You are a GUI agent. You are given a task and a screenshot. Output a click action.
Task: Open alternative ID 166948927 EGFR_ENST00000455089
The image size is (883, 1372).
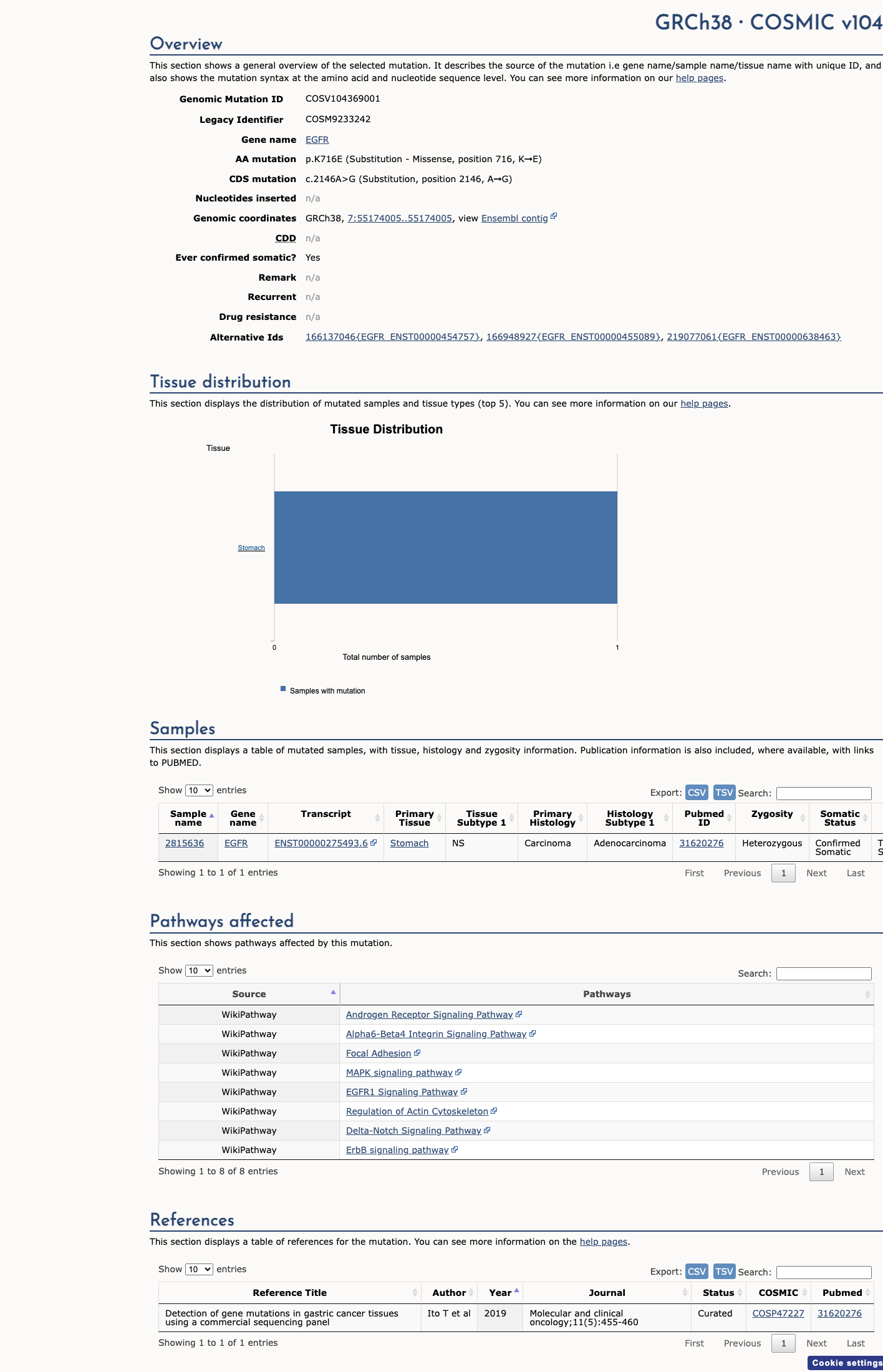click(x=573, y=337)
